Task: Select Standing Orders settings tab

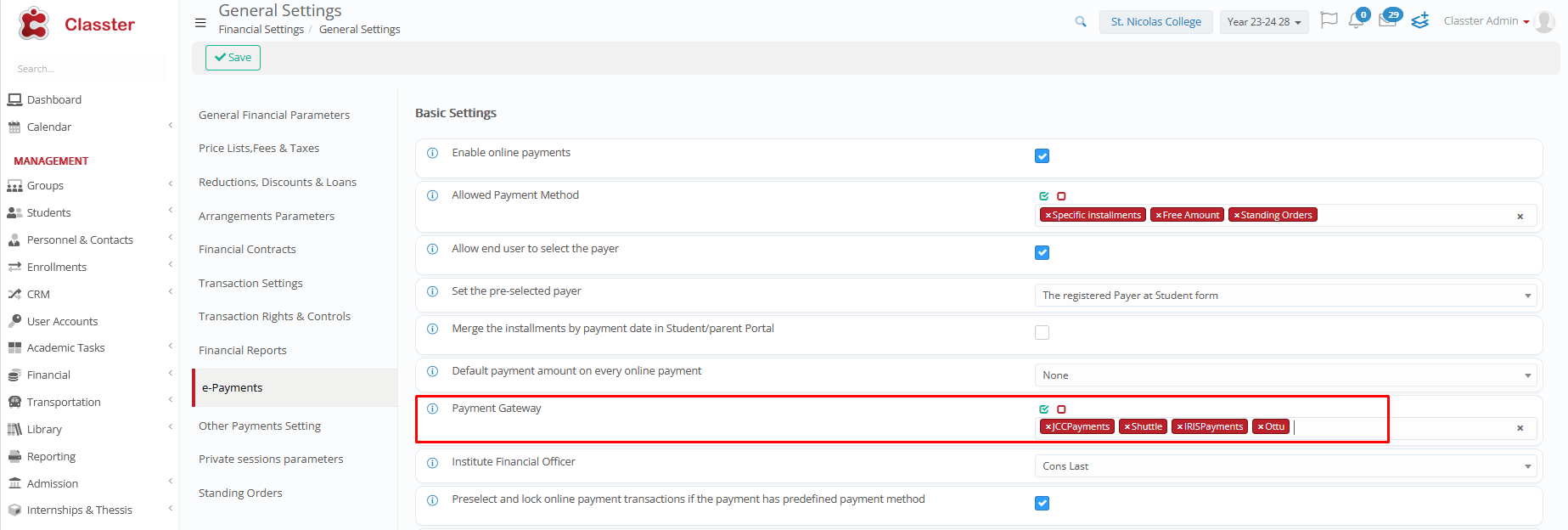Action: click(x=240, y=493)
